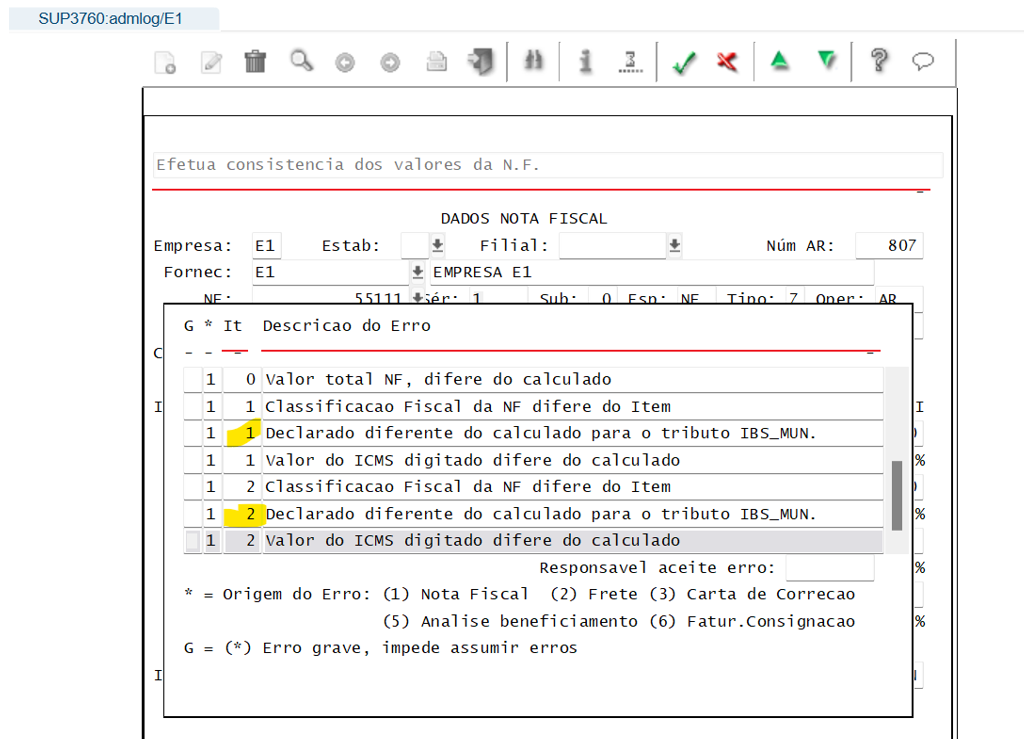Go to previous record arrow icon

pyautogui.click(x=345, y=61)
